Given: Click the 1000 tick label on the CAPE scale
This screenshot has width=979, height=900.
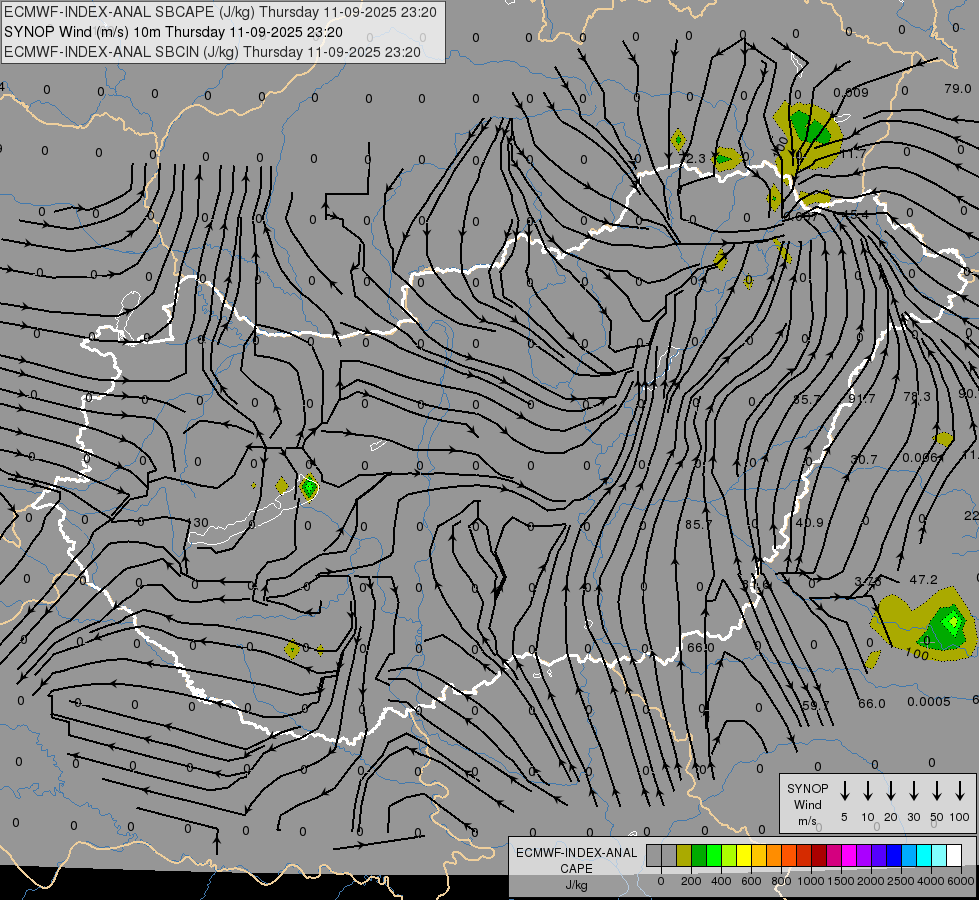Looking at the screenshot, I should click(811, 881).
